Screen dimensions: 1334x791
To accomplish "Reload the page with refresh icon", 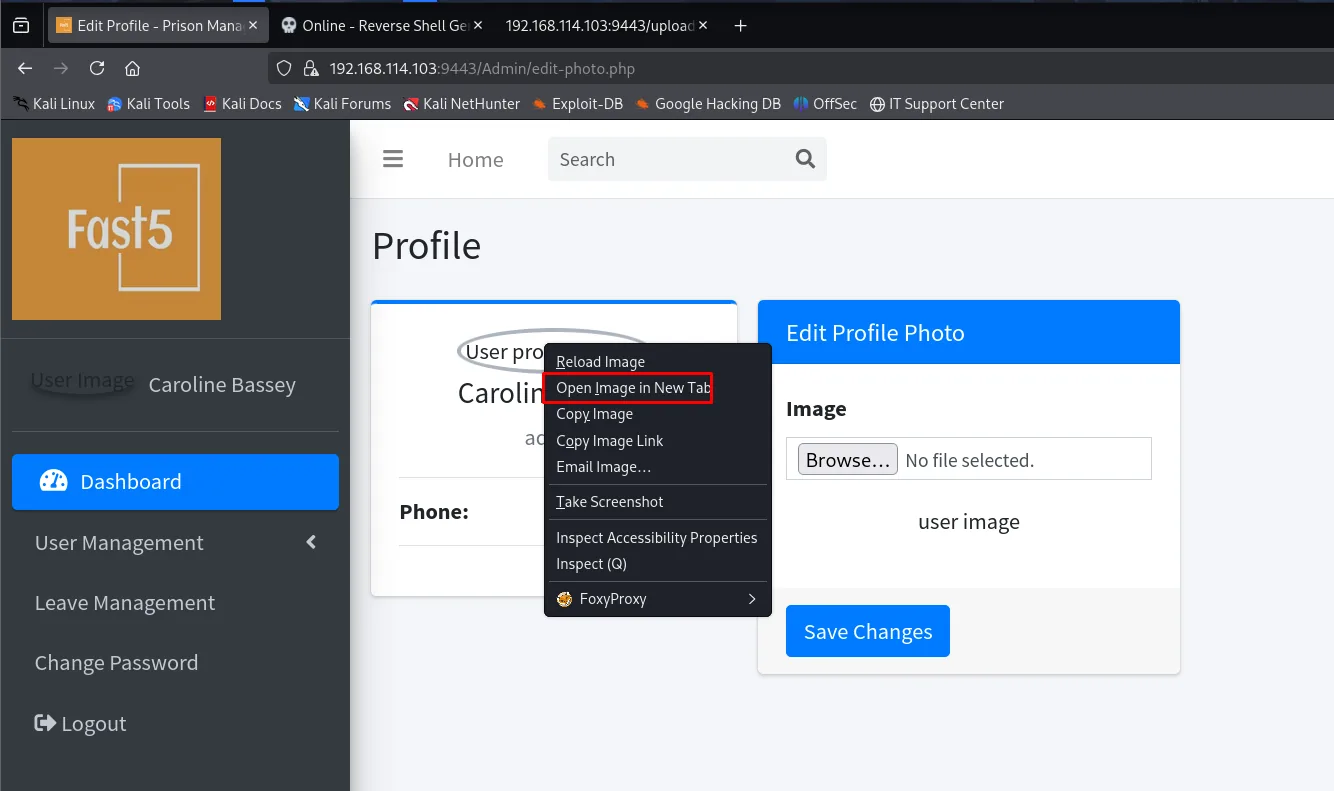I will pos(97,68).
